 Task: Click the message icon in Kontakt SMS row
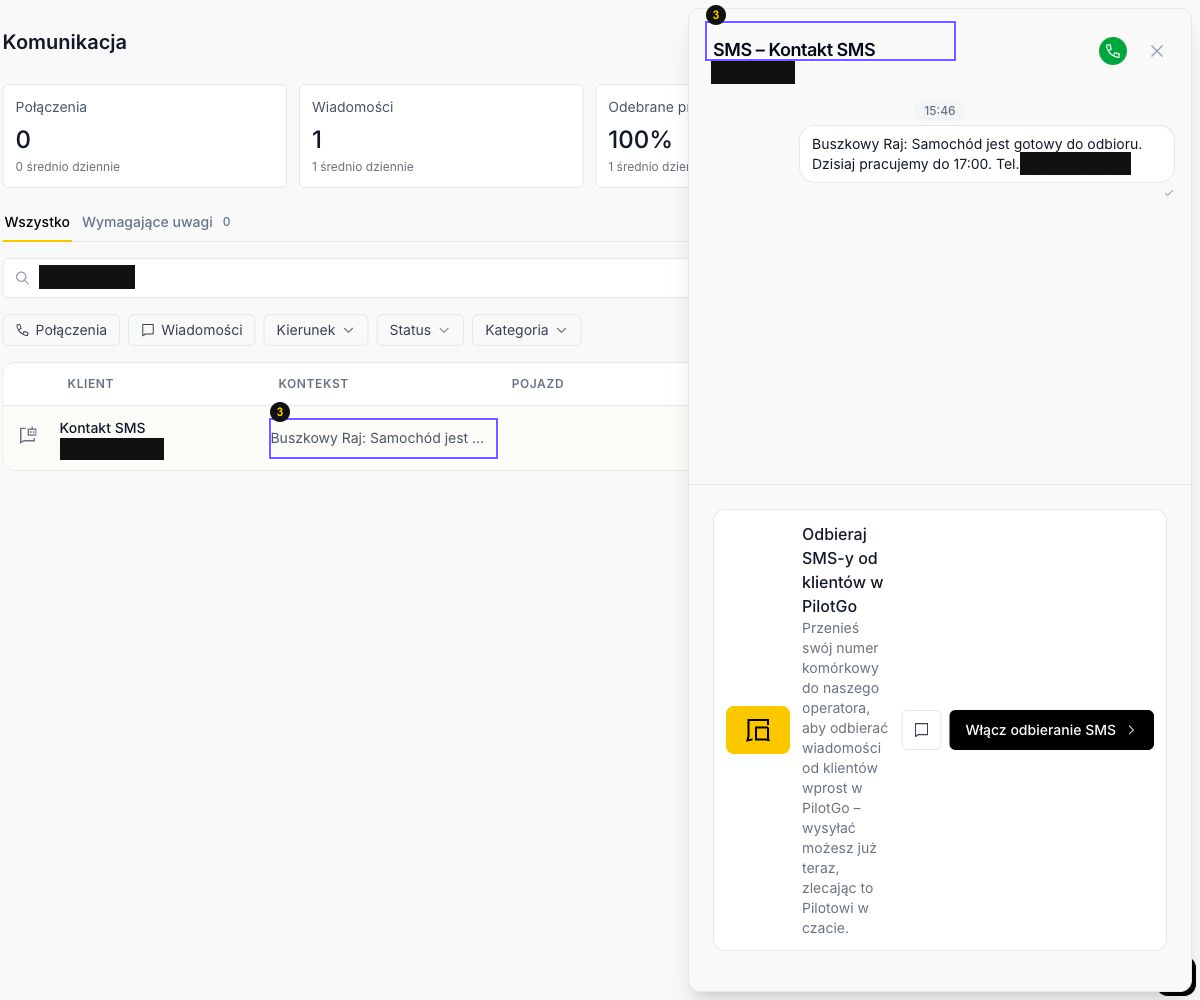(x=28, y=435)
